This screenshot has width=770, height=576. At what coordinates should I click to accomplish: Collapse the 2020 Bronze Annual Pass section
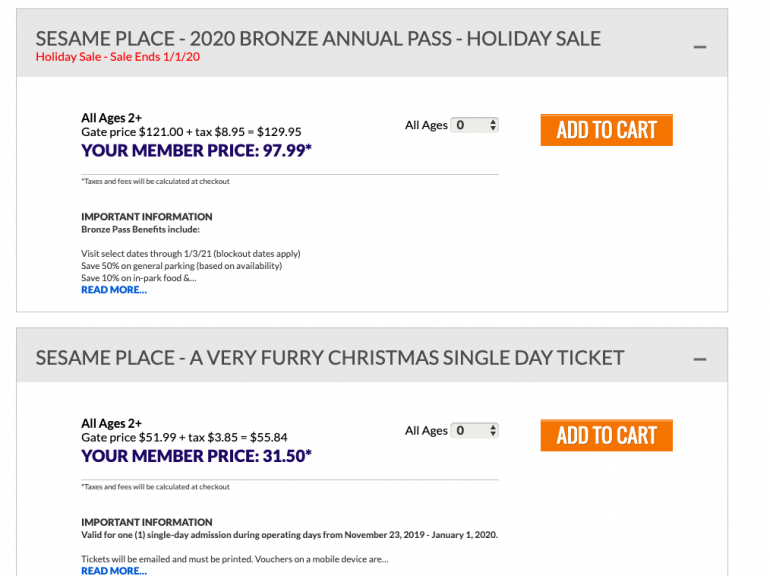pos(700,46)
